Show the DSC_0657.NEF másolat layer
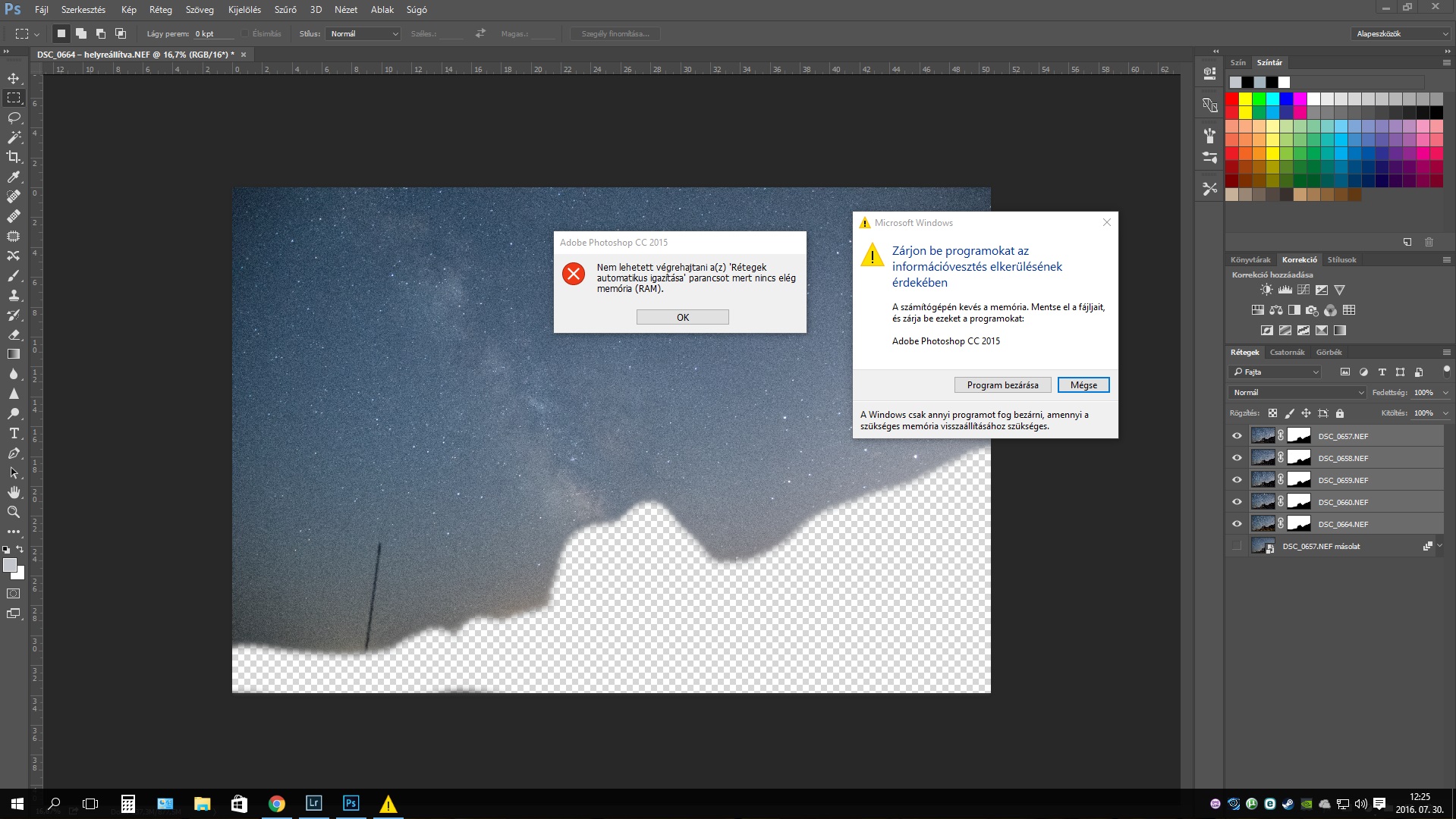The height and width of the screenshot is (819, 1456). point(1237,546)
